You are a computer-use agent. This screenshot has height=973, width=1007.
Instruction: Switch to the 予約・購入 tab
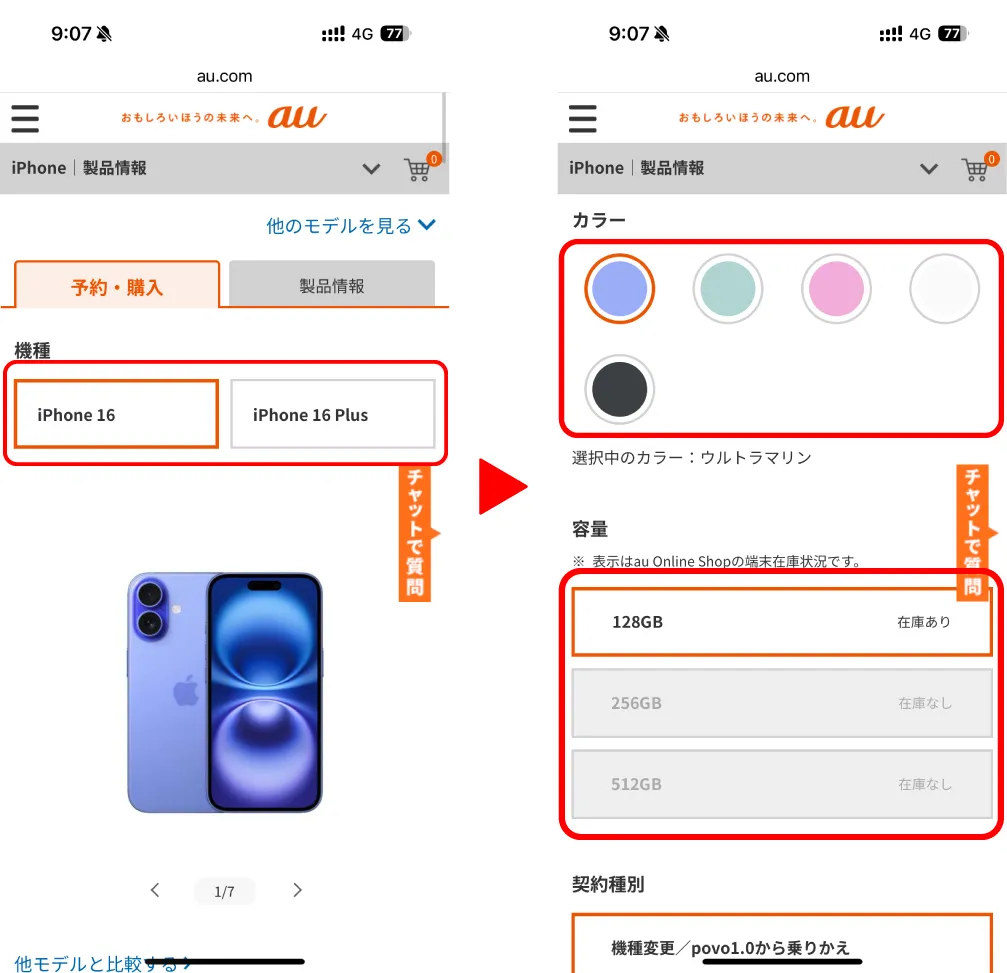click(117, 285)
